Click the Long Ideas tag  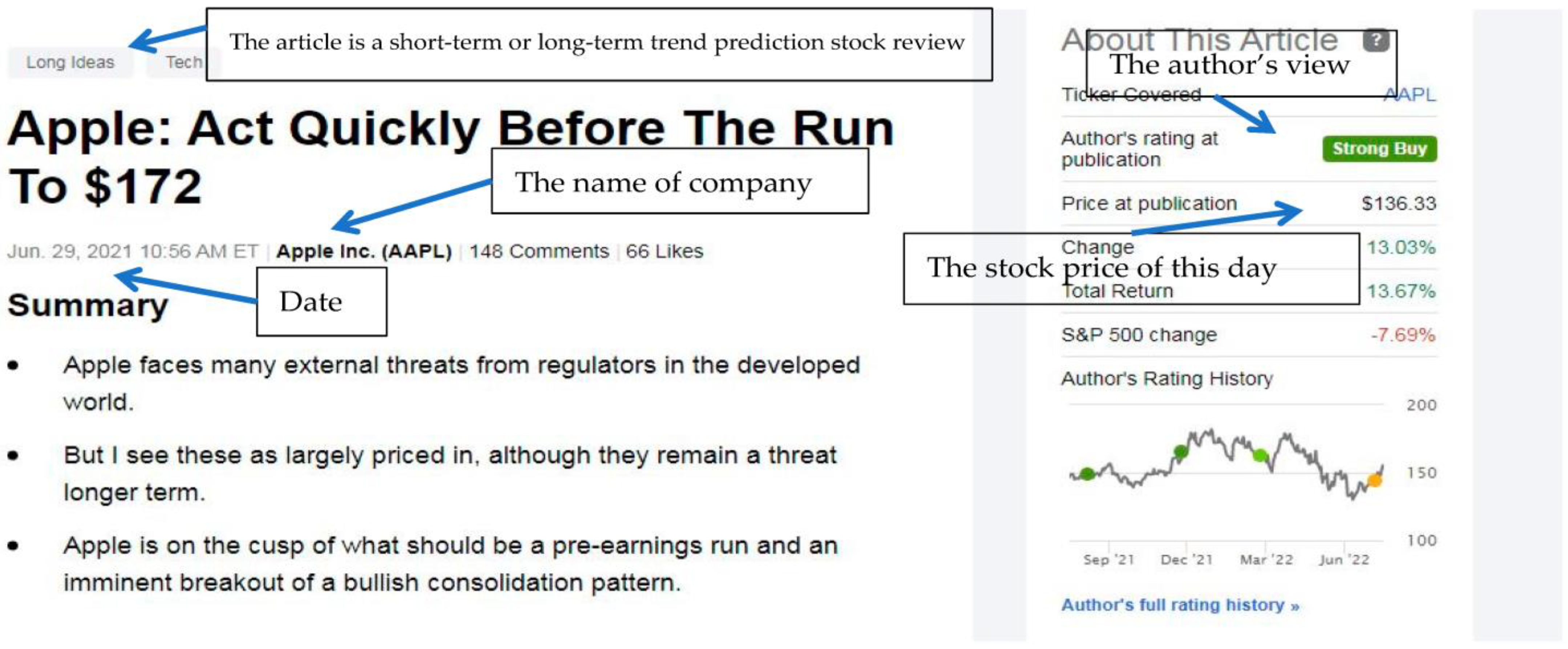(x=70, y=62)
